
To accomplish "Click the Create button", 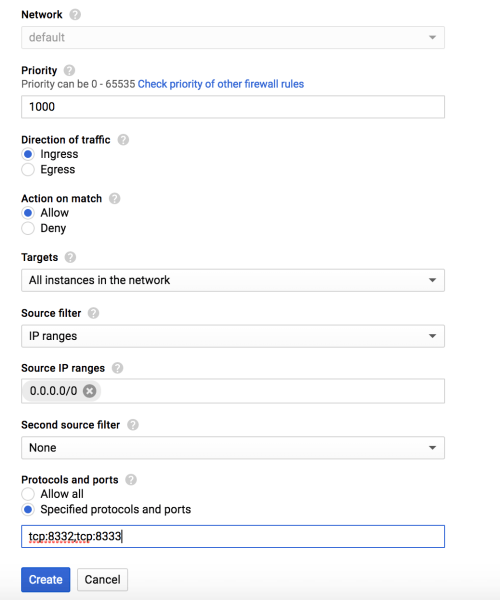I will click(46, 580).
